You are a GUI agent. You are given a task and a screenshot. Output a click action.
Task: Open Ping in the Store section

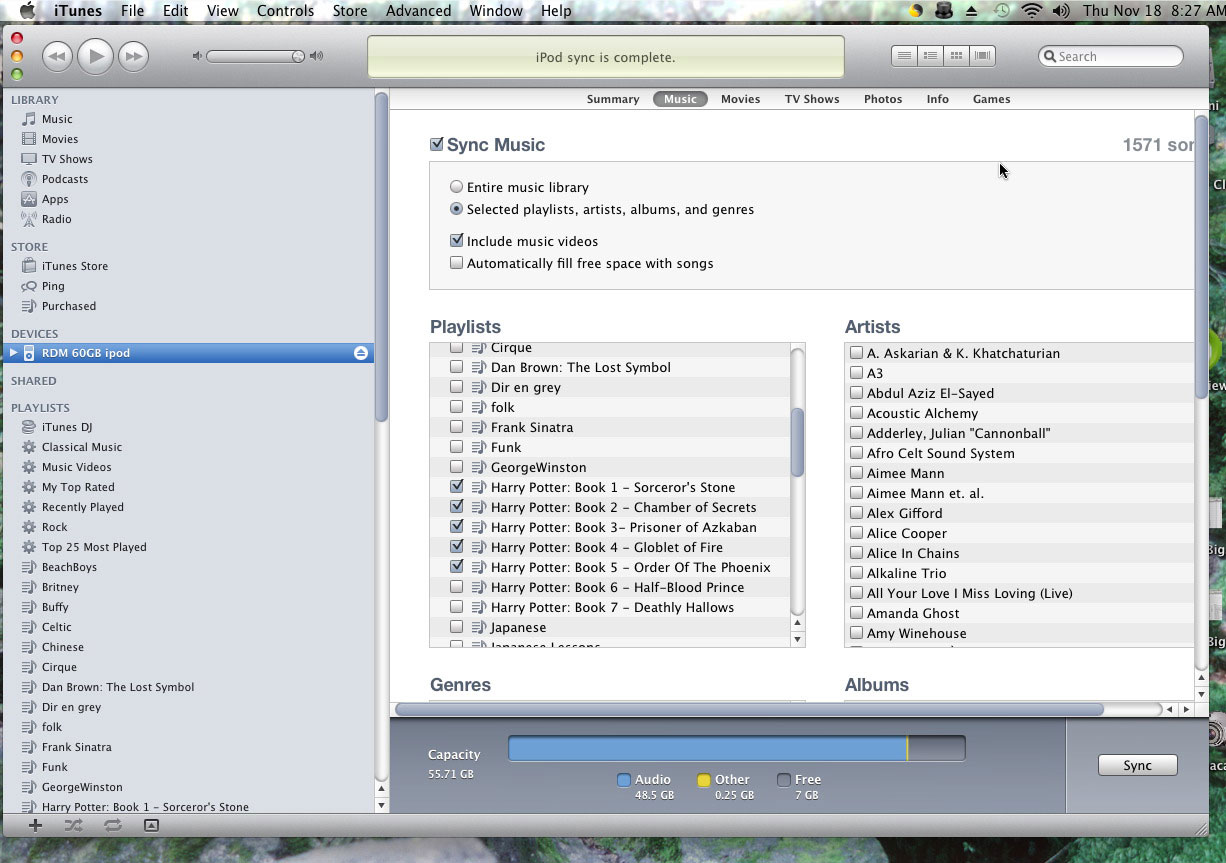[x=53, y=286]
